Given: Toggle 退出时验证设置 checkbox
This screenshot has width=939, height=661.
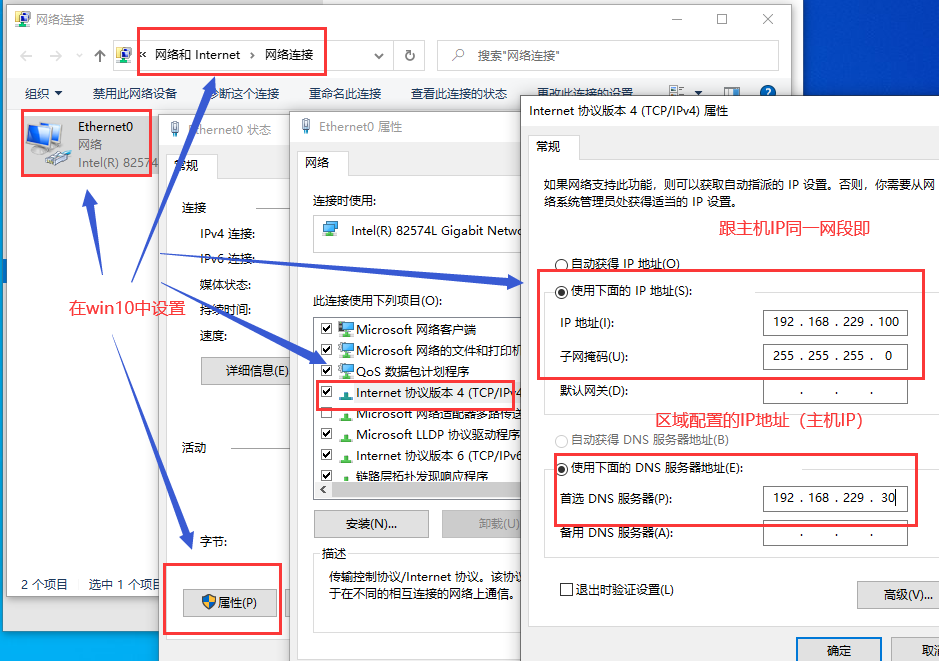Looking at the screenshot, I should pos(566,590).
